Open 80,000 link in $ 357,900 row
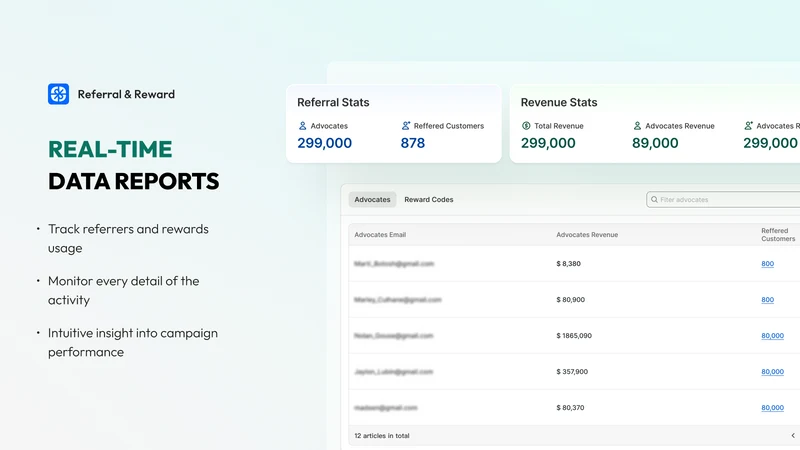800x450 pixels. [x=772, y=371]
